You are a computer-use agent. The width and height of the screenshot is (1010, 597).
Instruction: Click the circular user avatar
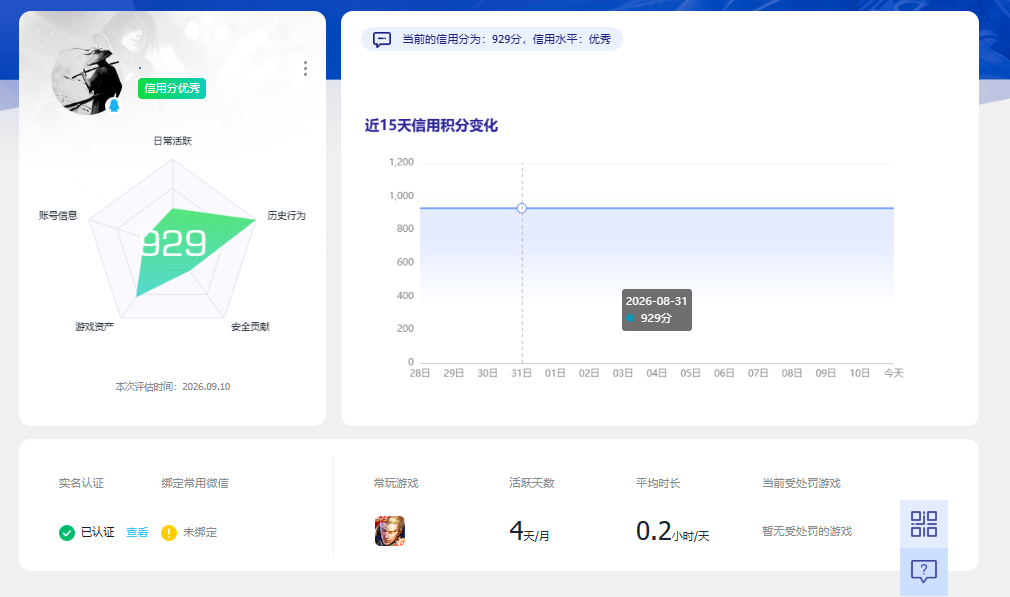click(87, 81)
